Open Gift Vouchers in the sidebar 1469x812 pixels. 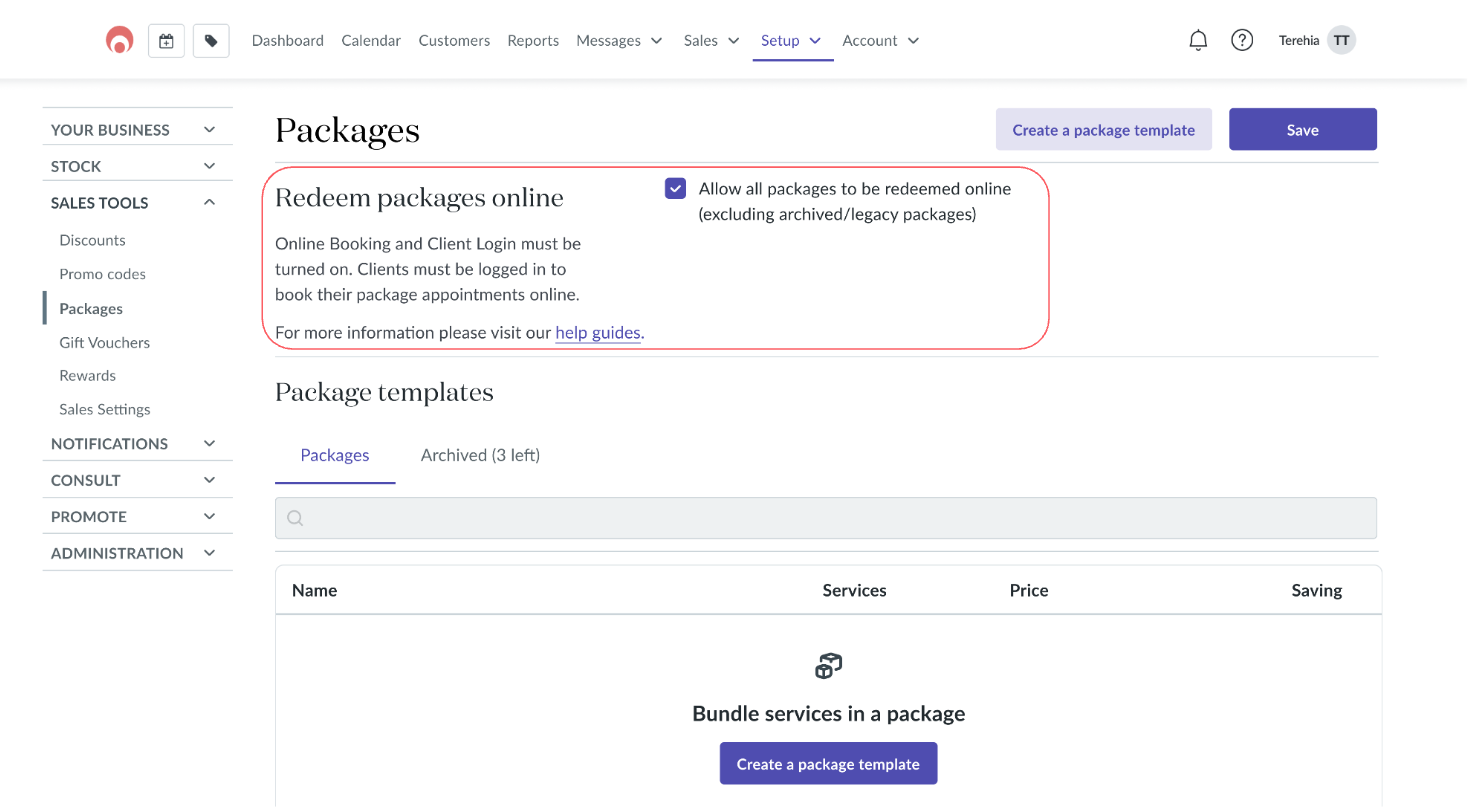tap(104, 342)
